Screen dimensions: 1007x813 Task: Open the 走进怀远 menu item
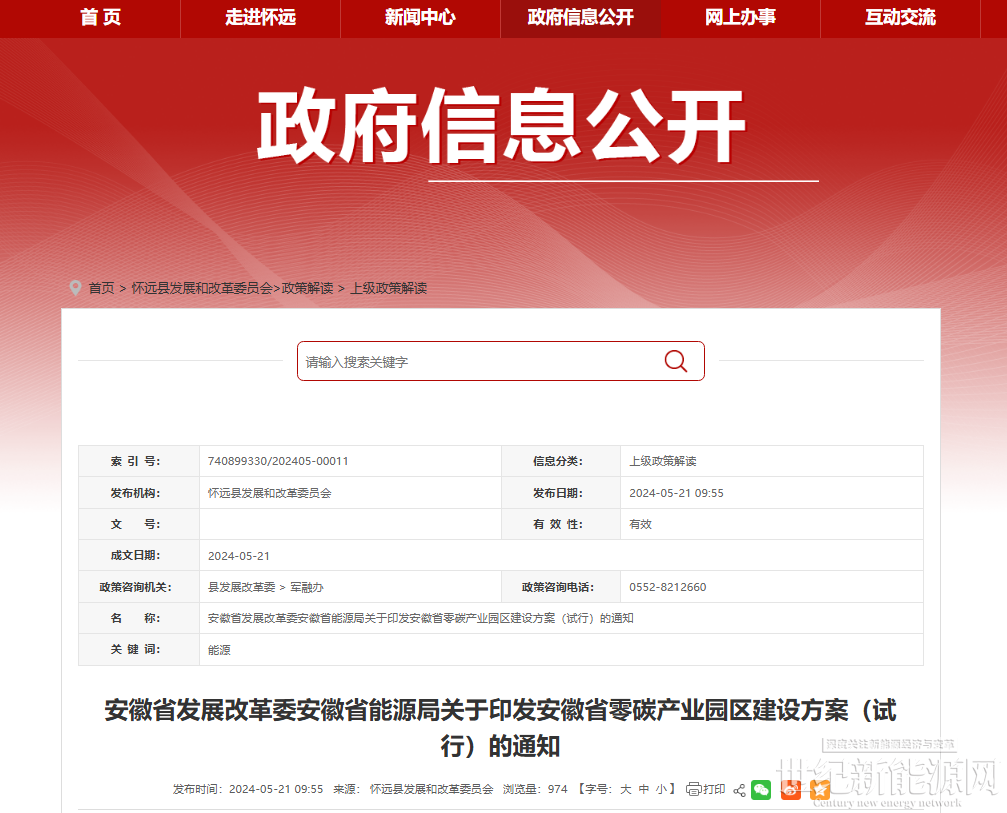point(260,18)
